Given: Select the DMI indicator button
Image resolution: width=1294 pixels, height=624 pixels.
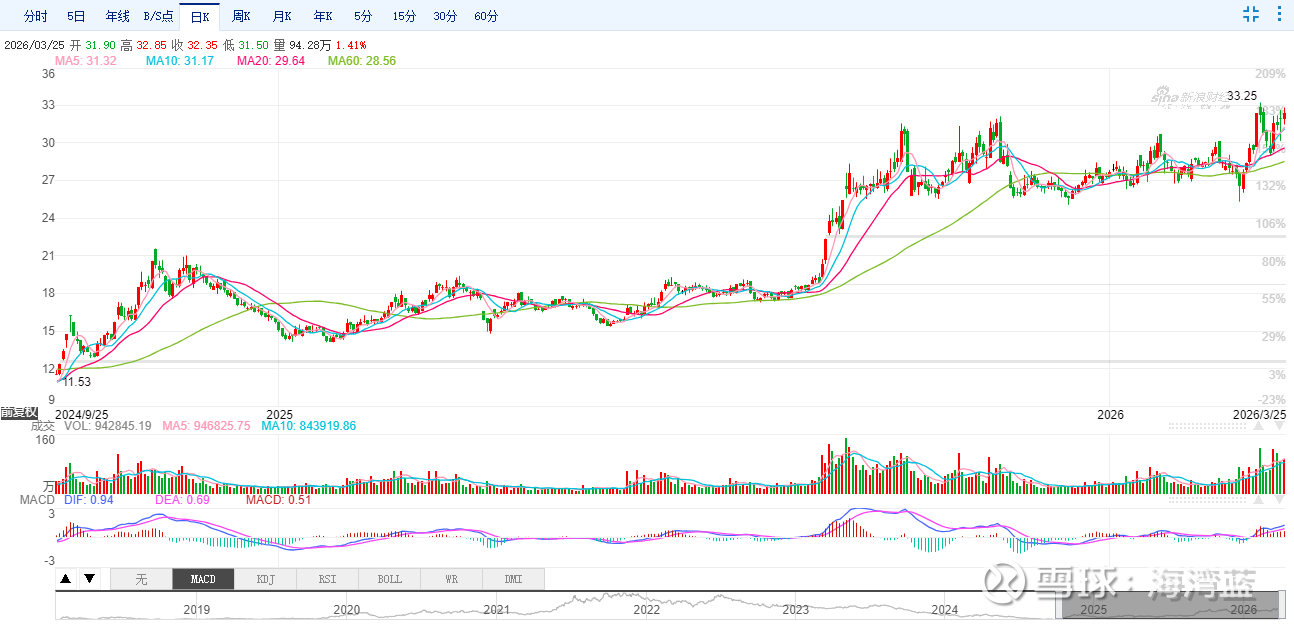Looking at the screenshot, I should point(513,579).
